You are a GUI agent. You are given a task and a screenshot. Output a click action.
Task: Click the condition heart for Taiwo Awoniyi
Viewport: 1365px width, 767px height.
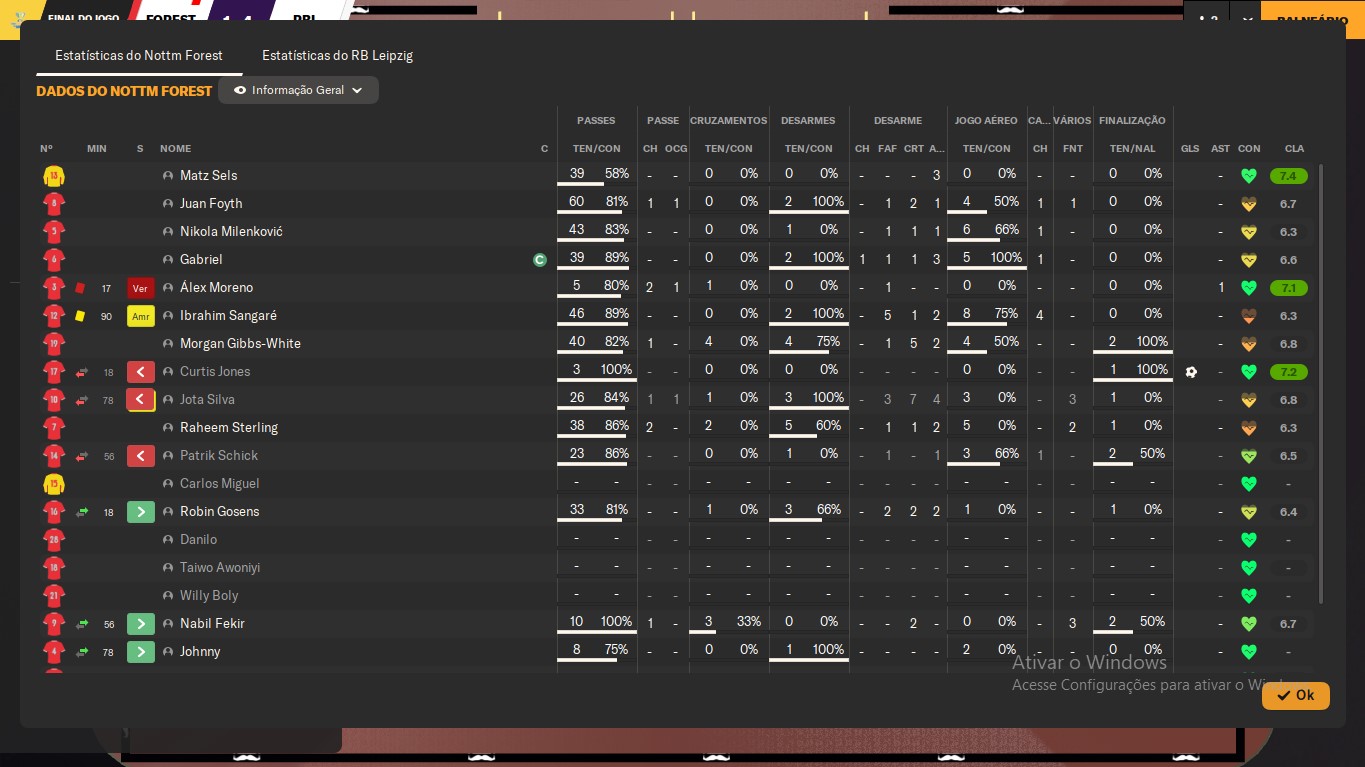coord(1248,568)
